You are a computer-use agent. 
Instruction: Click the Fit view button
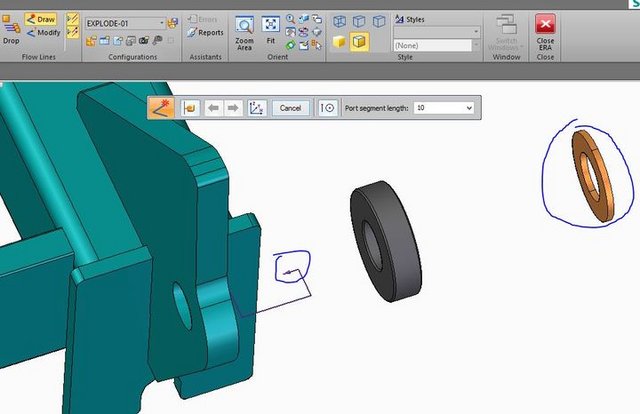(x=271, y=30)
